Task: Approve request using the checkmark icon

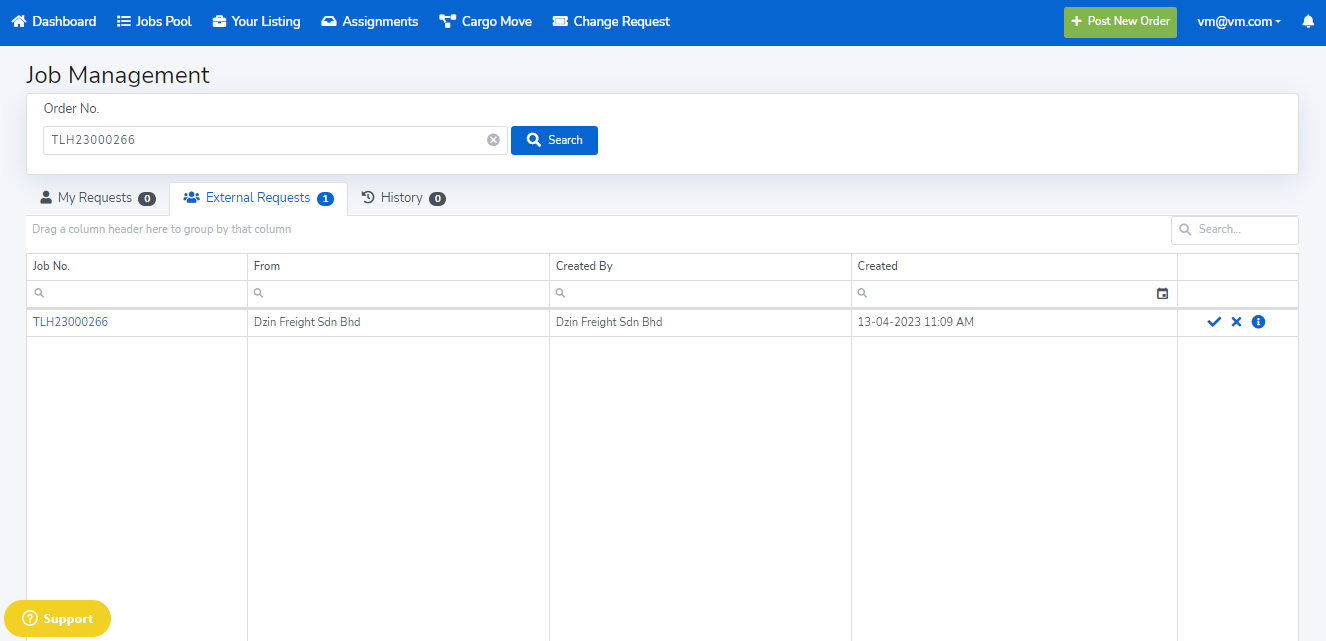Action: (1214, 322)
